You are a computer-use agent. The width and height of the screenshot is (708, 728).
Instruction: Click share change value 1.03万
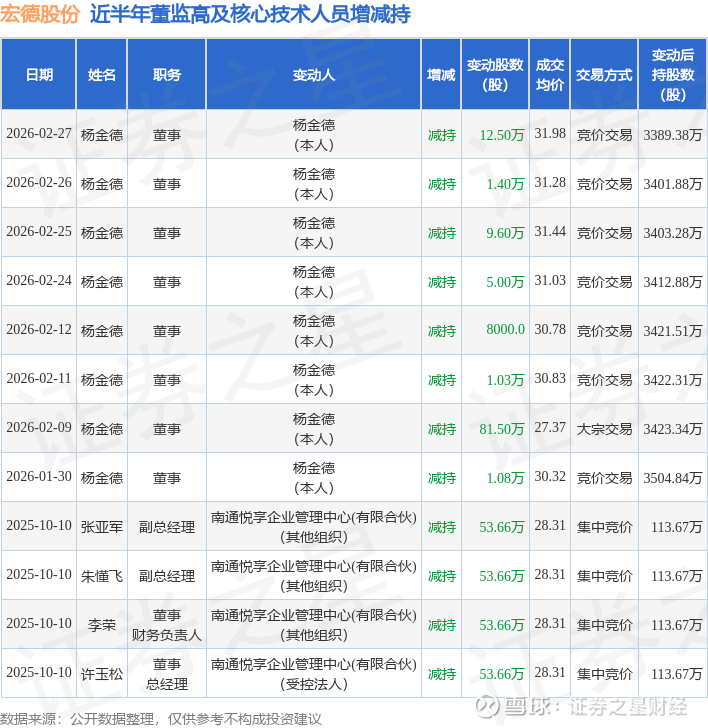coord(505,380)
